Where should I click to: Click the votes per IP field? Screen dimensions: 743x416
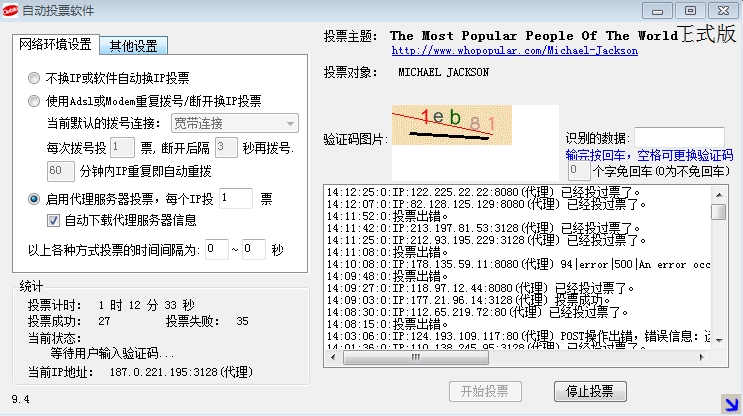coord(236,199)
